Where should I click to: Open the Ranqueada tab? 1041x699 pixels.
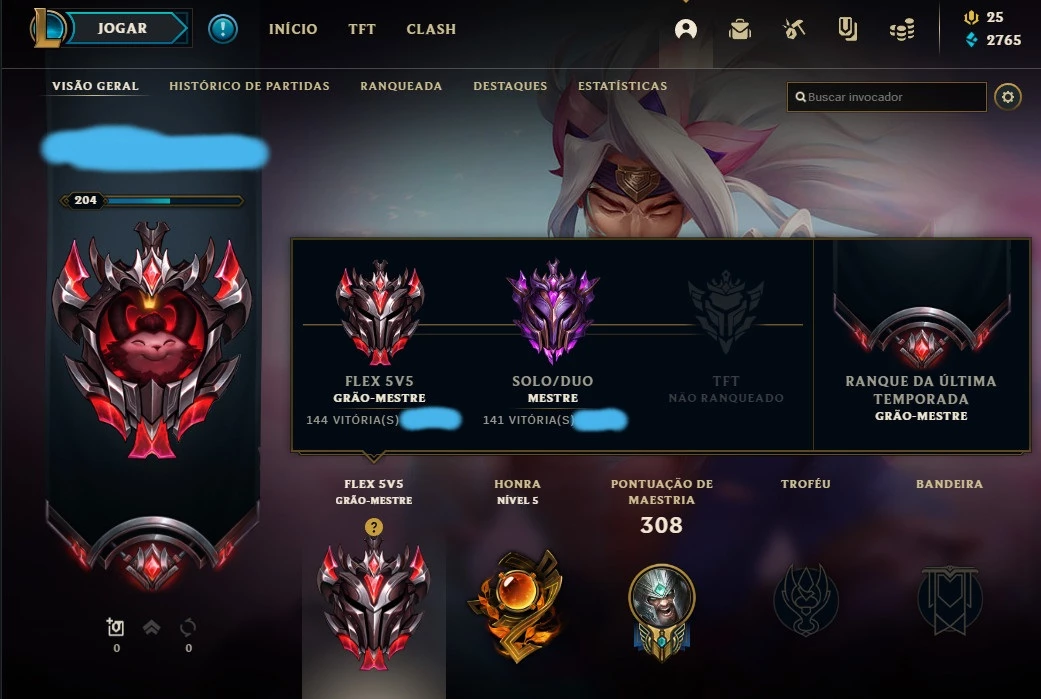(x=401, y=86)
